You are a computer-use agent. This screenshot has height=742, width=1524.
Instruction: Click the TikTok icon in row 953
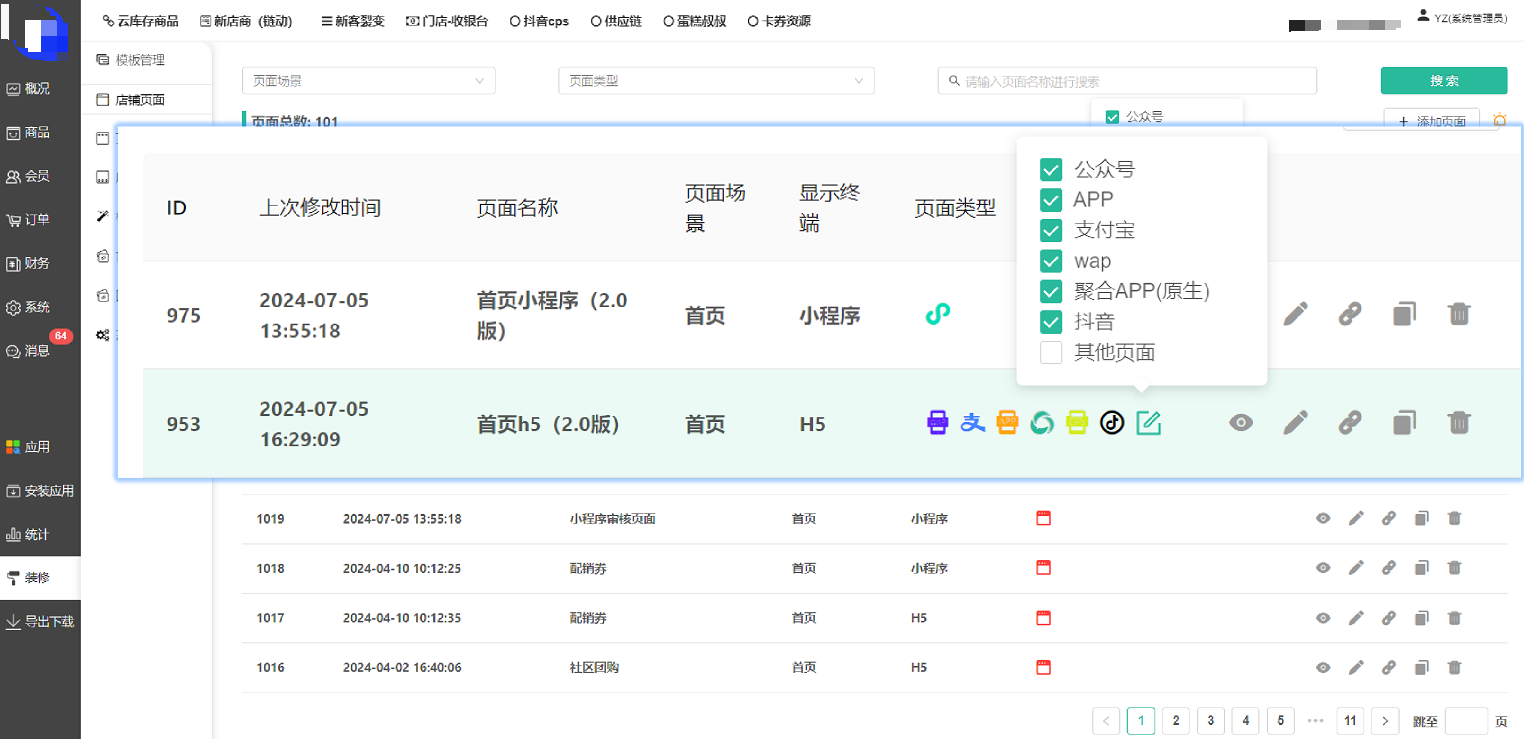pyautogui.click(x=1112, y=423)
